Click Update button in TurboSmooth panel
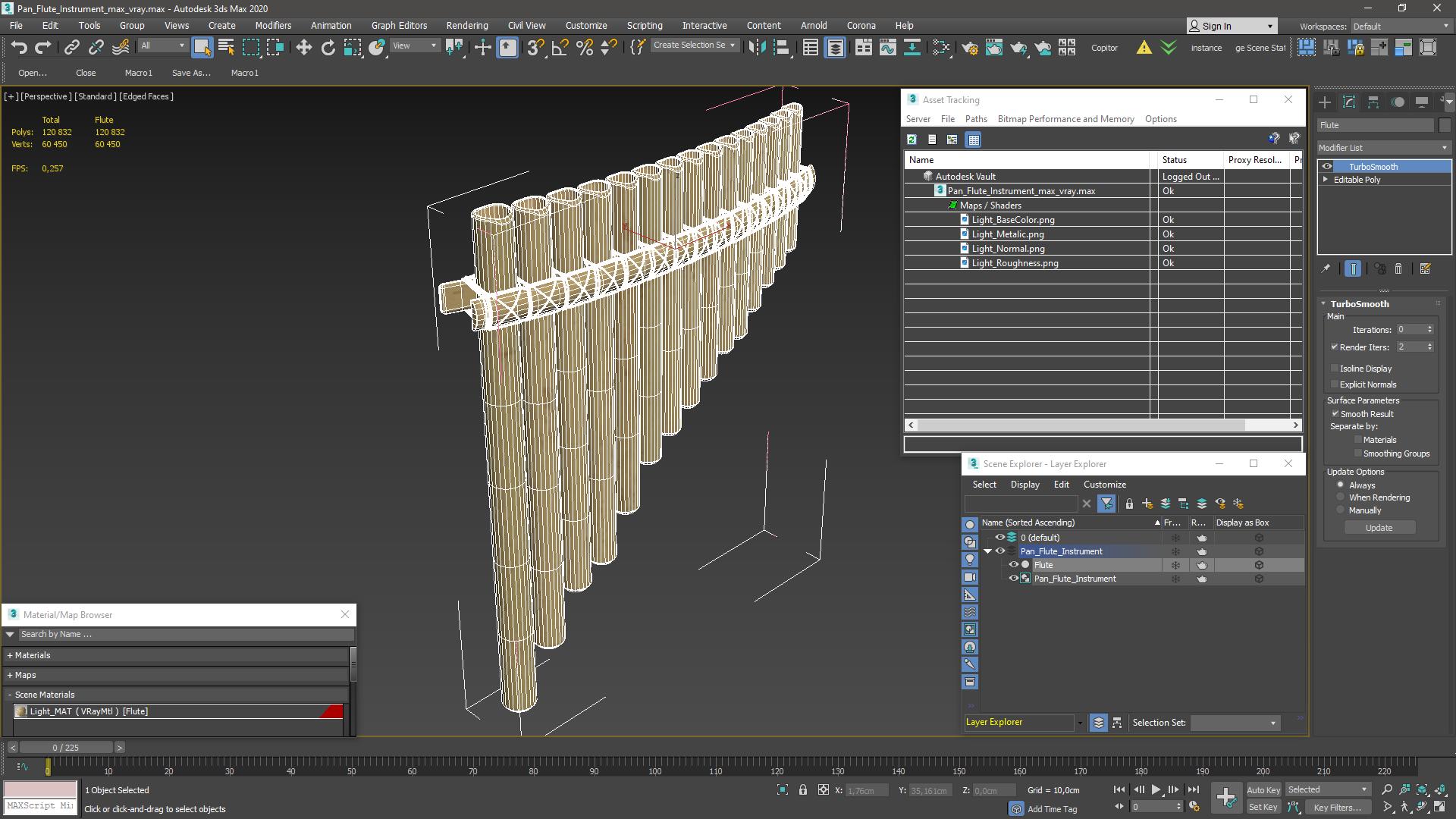The width and height of the screenshot is (1456, 819). (x=1378, y=528)
